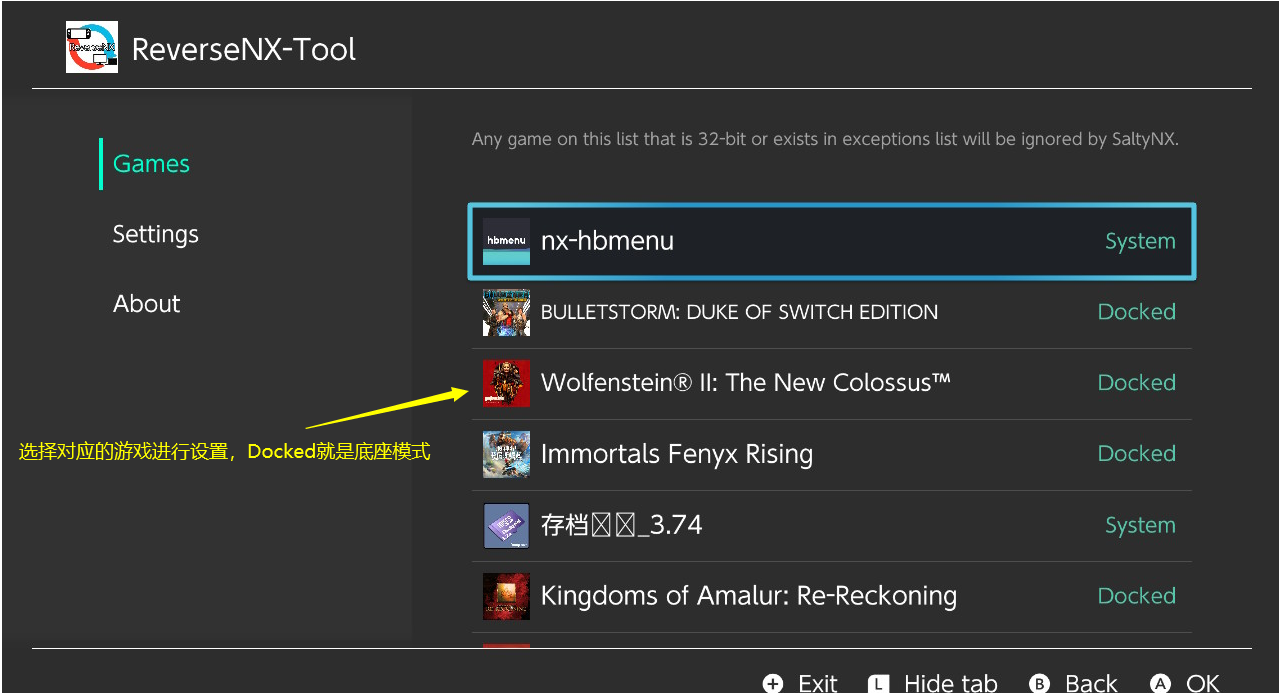Open the Games tab
The image size is (1279, 693).
(151, 164)
